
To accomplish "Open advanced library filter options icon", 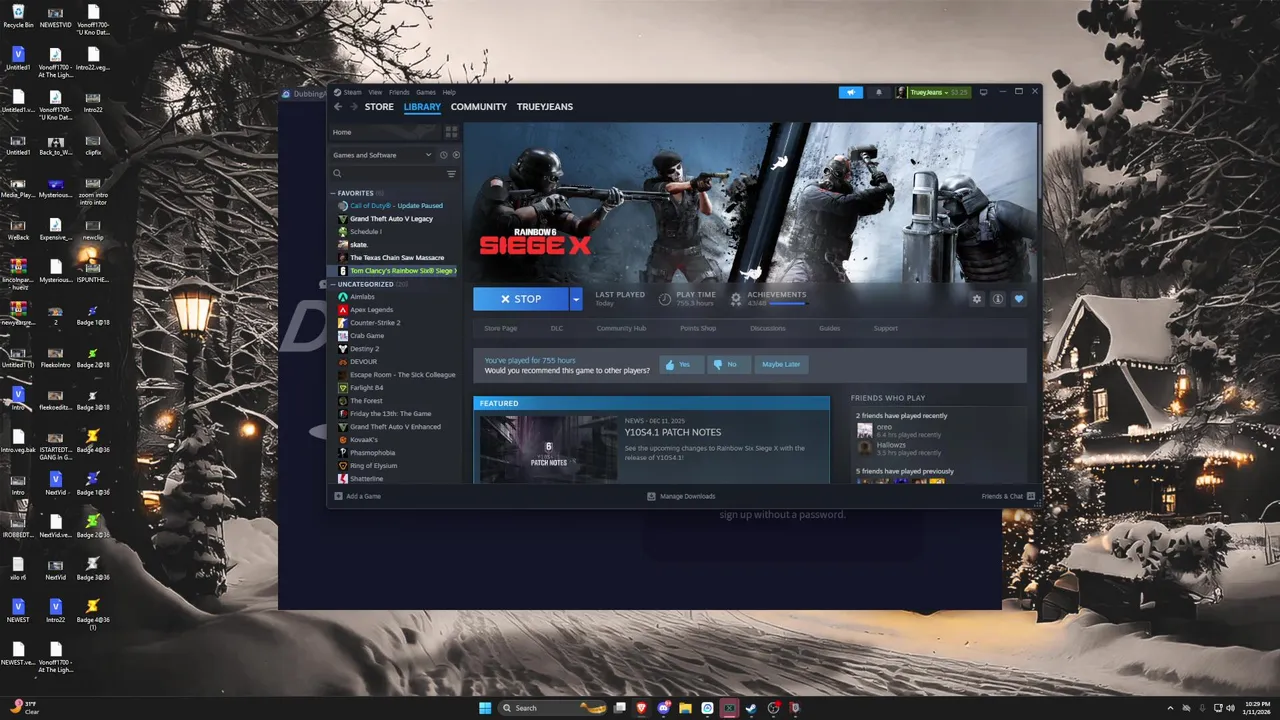I will [451, 174].
